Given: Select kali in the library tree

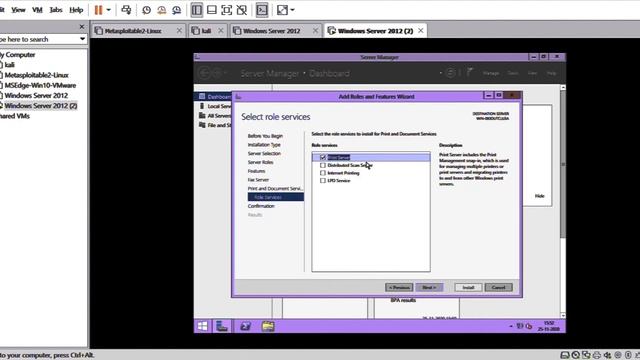Looking at the screenshot, I should coord(9,64).
